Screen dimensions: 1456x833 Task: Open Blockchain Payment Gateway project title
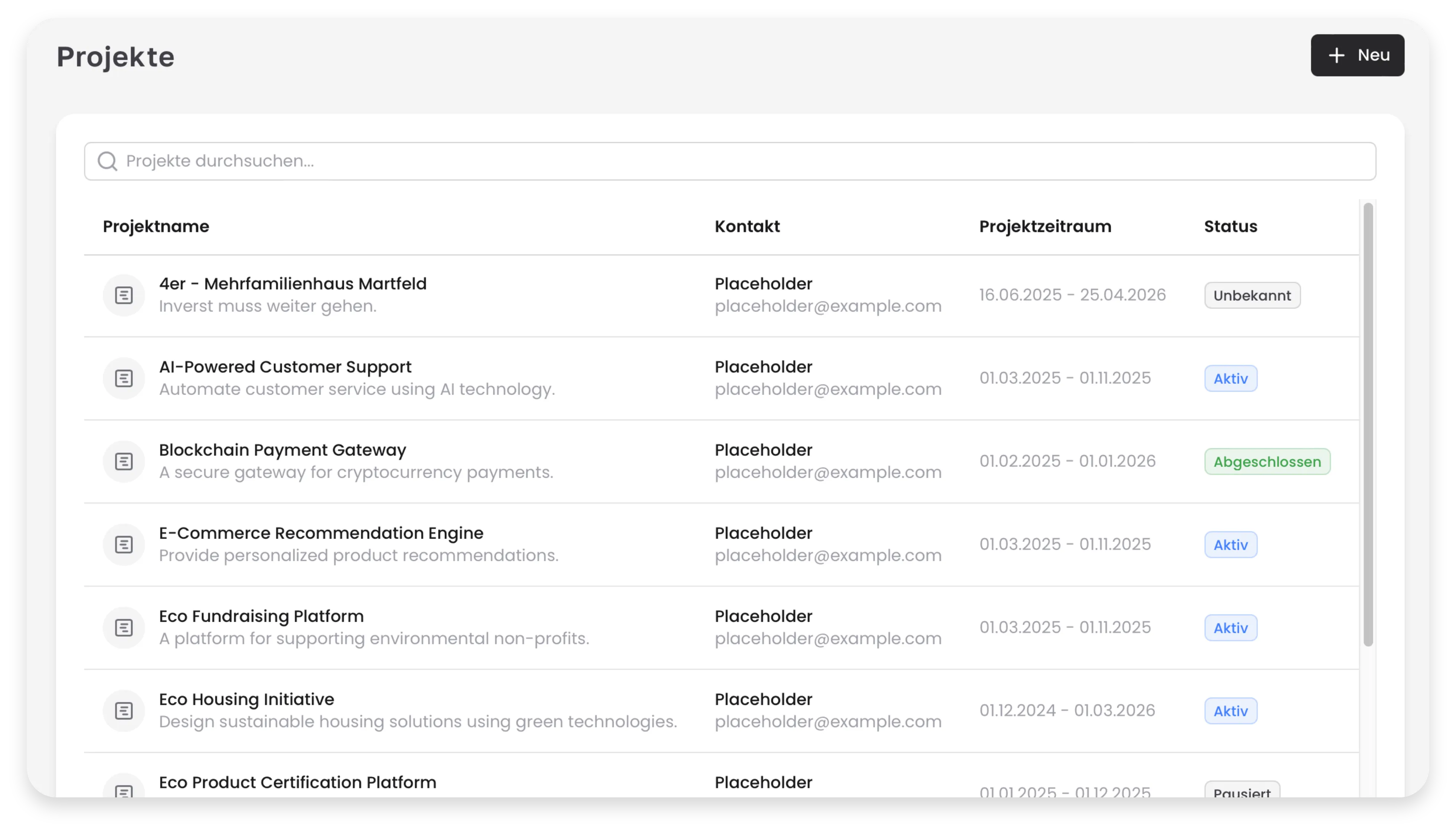[x=283, y=450]
